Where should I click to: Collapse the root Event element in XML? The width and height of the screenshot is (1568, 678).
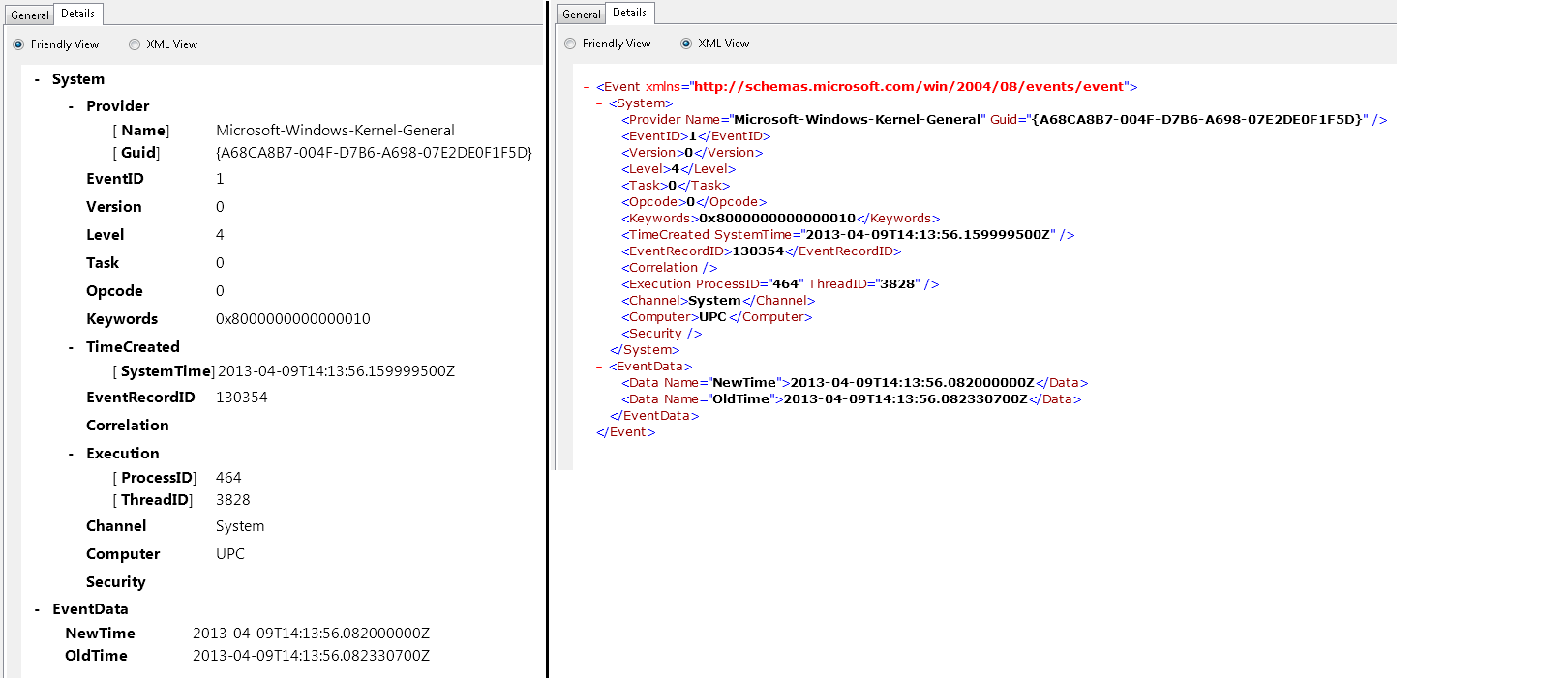click(x=587, y=87)
